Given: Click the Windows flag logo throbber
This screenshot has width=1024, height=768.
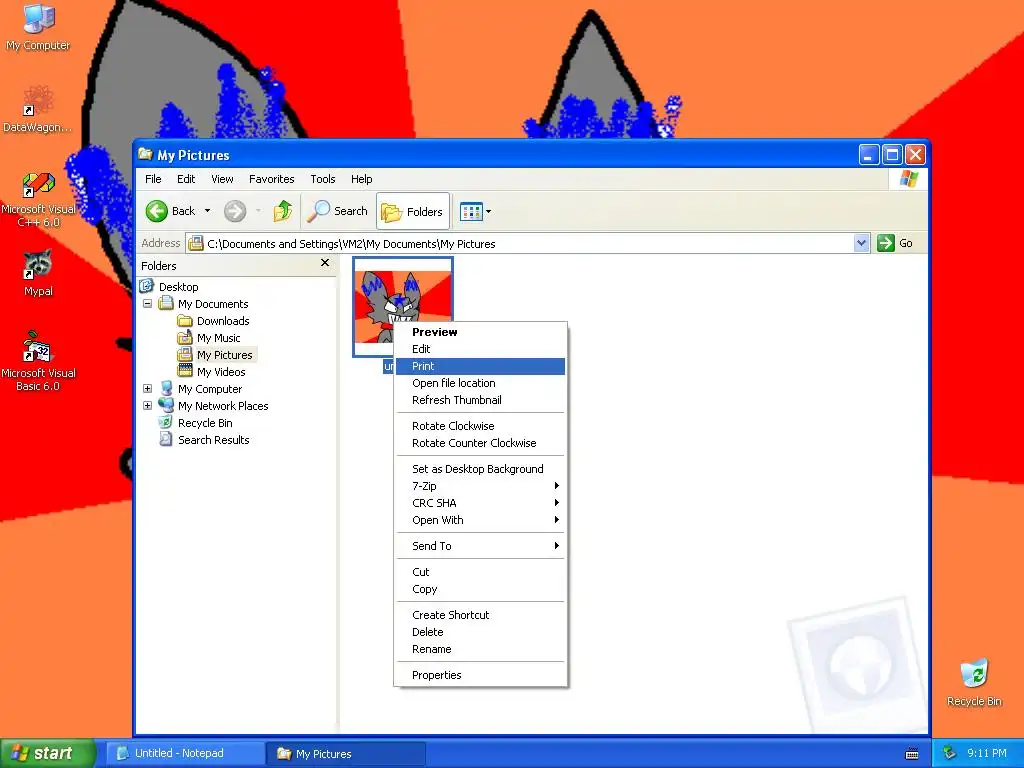Looking at the screenshot, I should [x=908, y=179].
